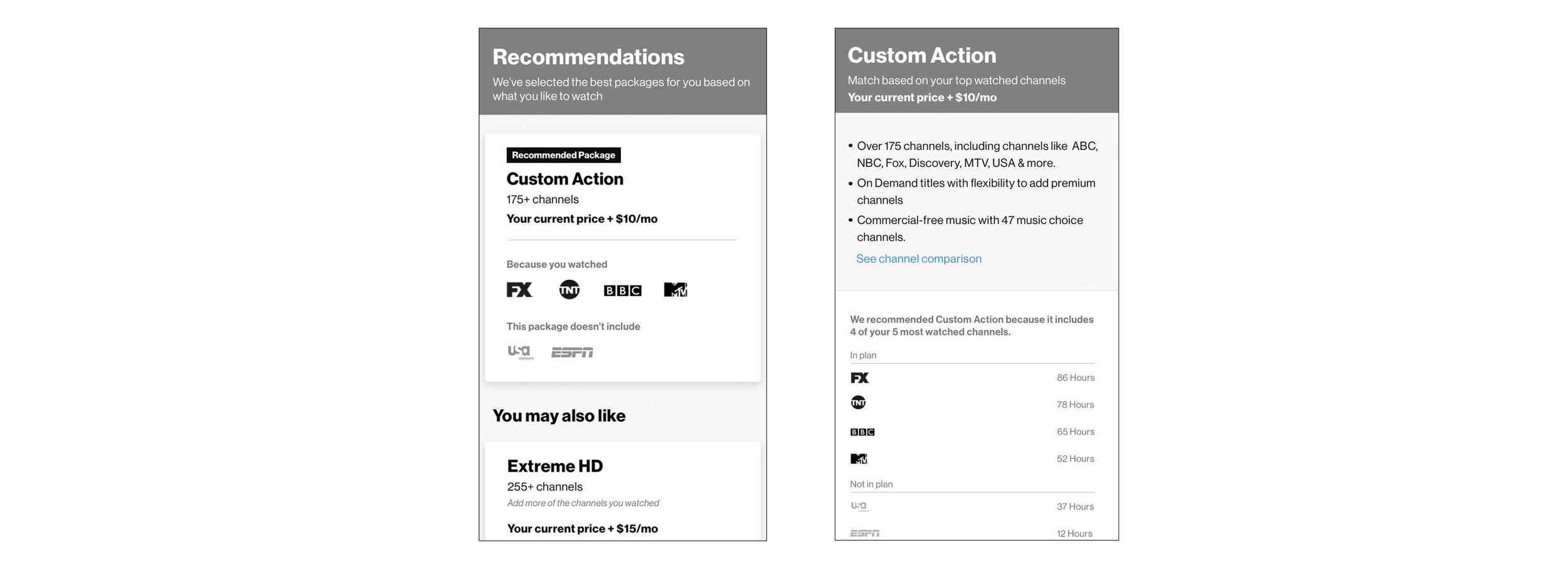
Task: Click the In plan section label
Action: click(x=863, y=355)
